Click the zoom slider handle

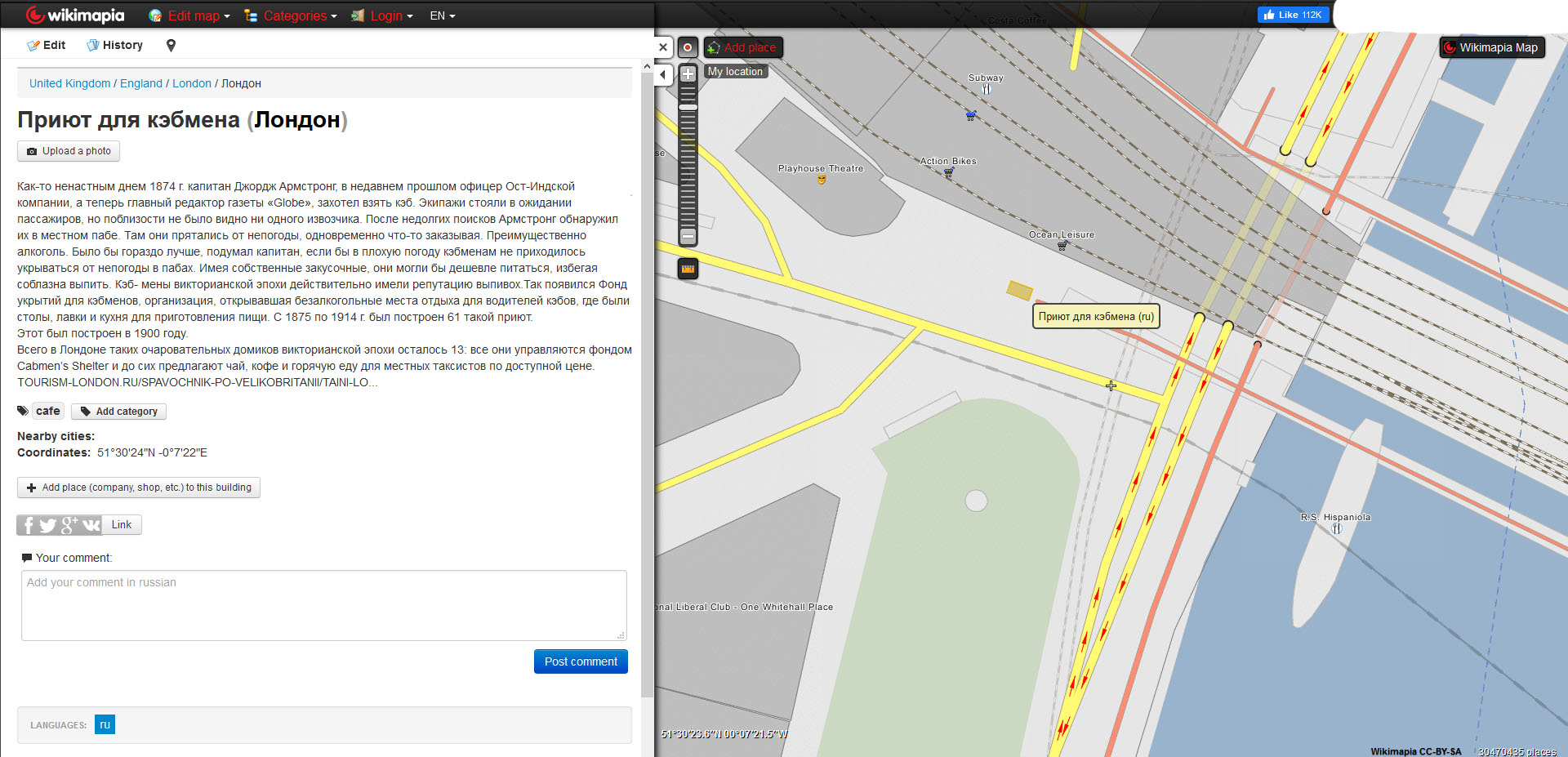click(x=688, y=107)
